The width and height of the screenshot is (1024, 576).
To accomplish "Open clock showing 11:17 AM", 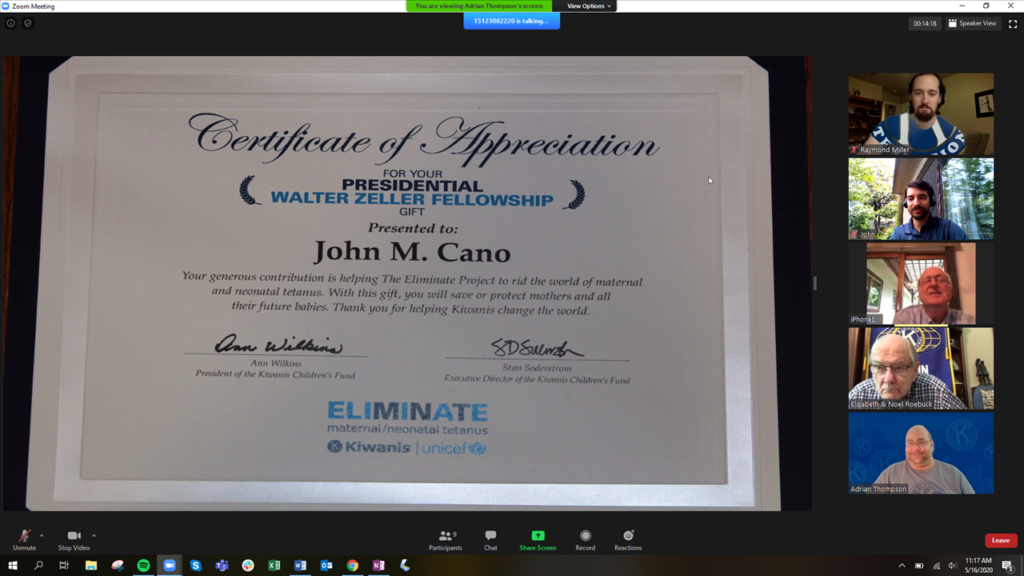I will click(978, 566).
